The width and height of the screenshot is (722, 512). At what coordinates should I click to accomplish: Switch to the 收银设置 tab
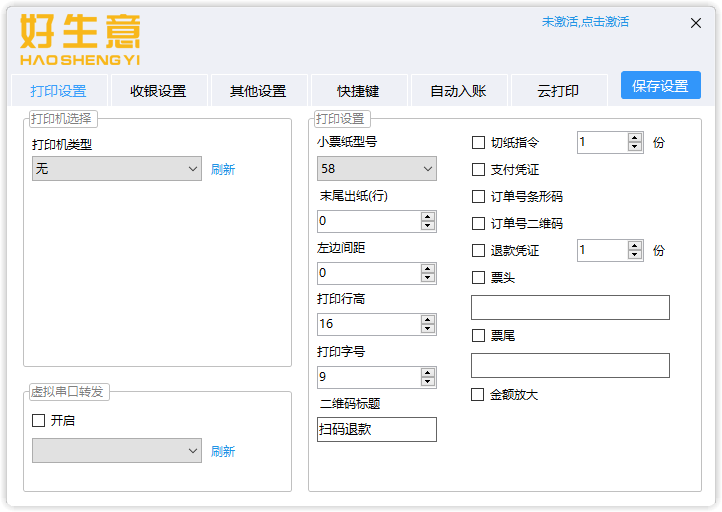[158, 91]
